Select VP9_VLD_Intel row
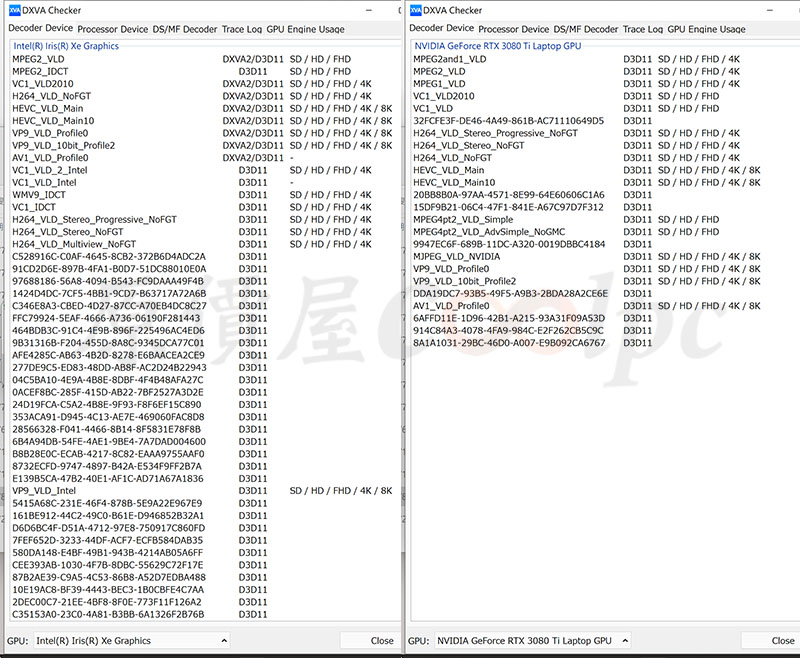 click(203, 491)
